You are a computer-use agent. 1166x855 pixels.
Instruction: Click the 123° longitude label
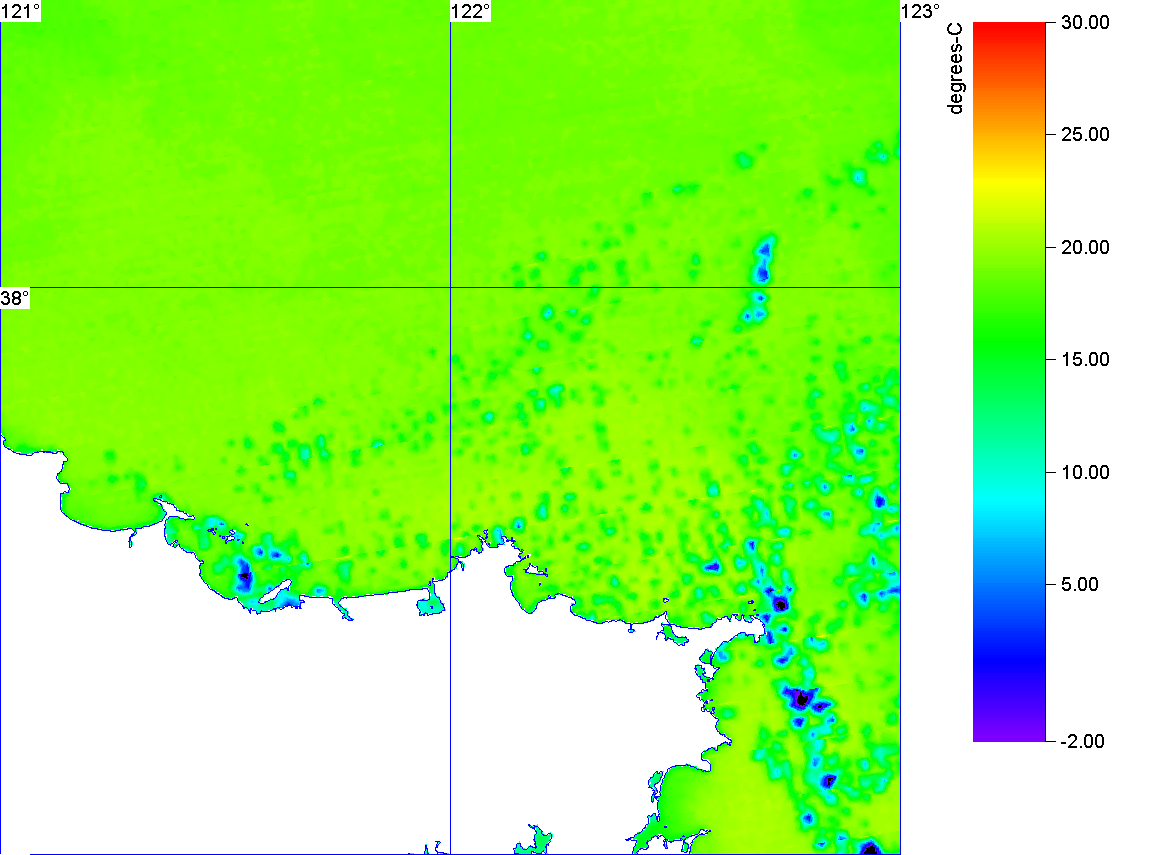pyautogui.click(x=921, y=11)
